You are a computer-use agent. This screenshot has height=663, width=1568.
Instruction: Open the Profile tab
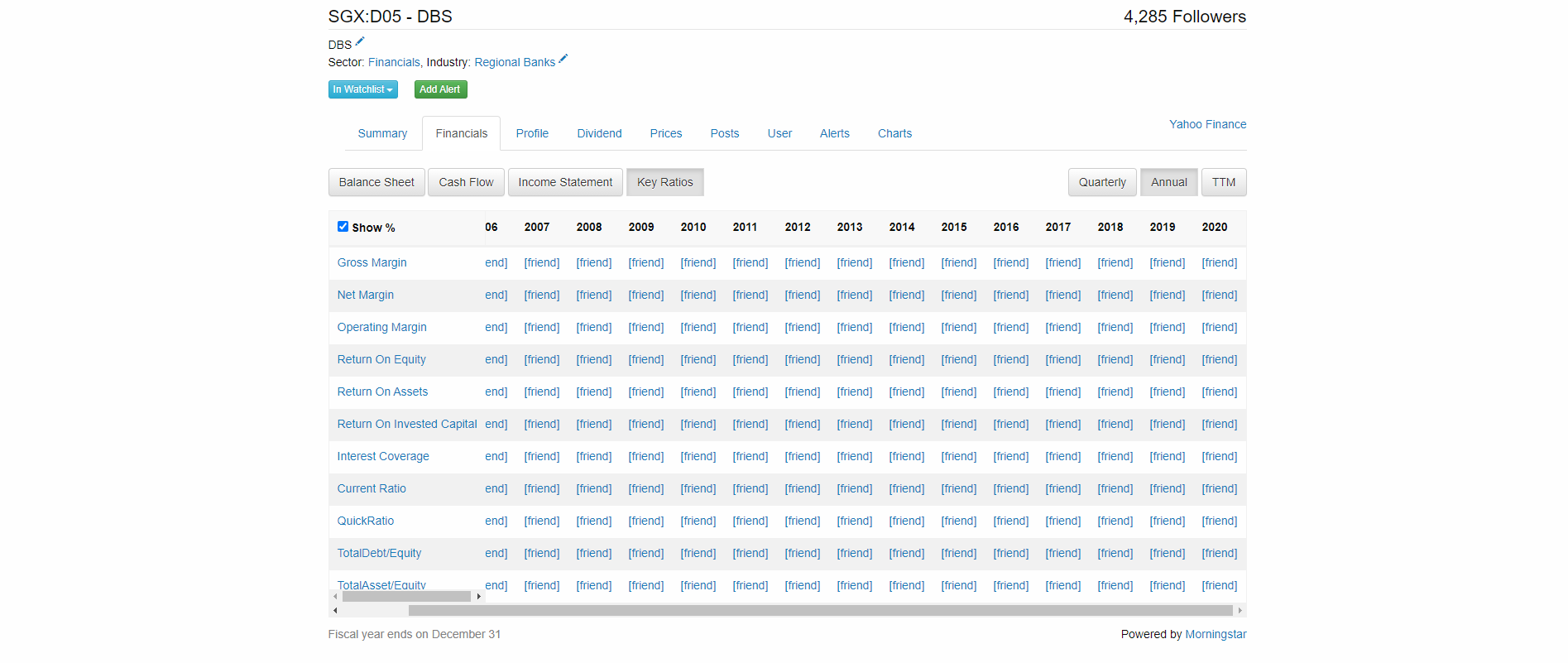(532, 133)
